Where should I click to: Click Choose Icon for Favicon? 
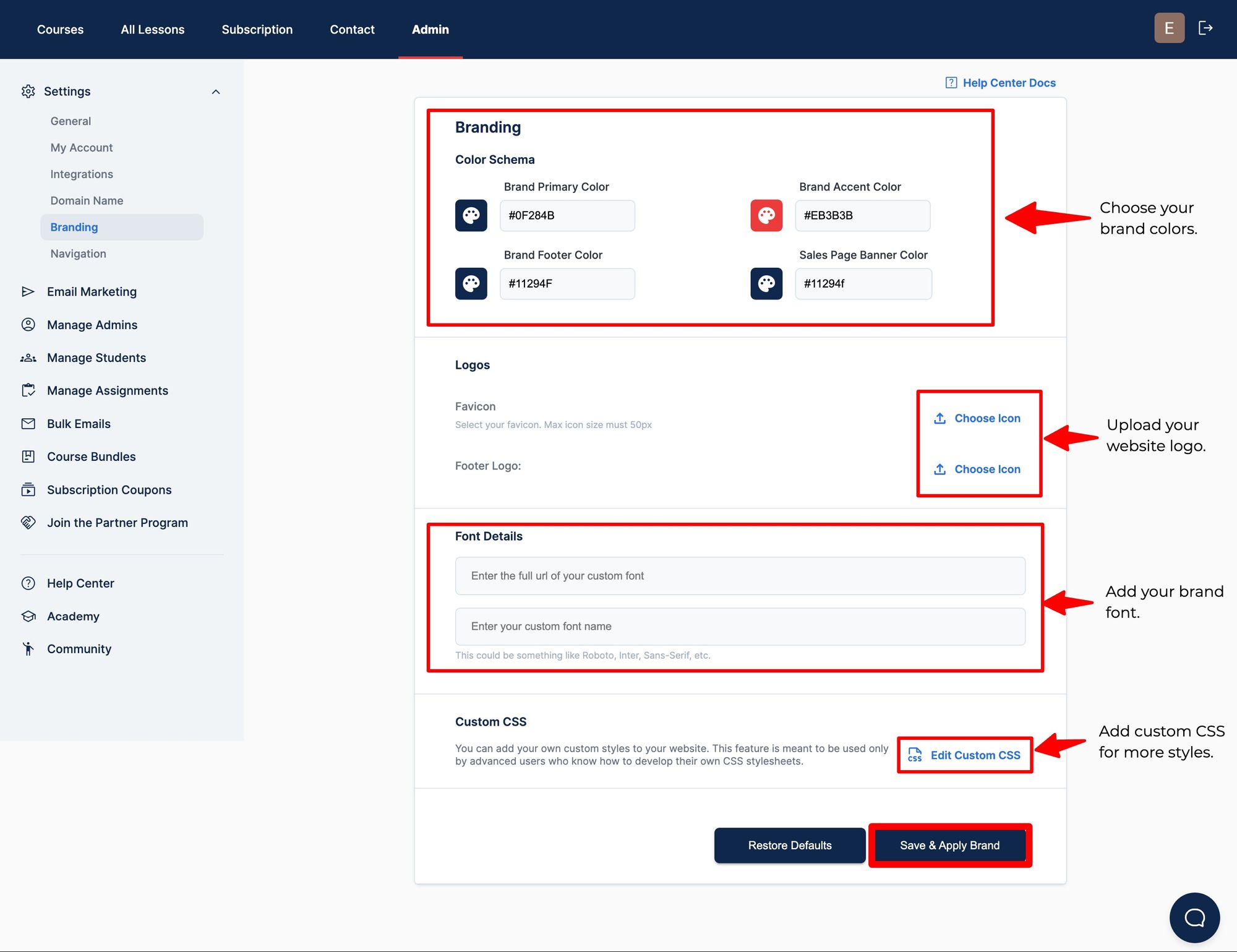coord(978,418)
